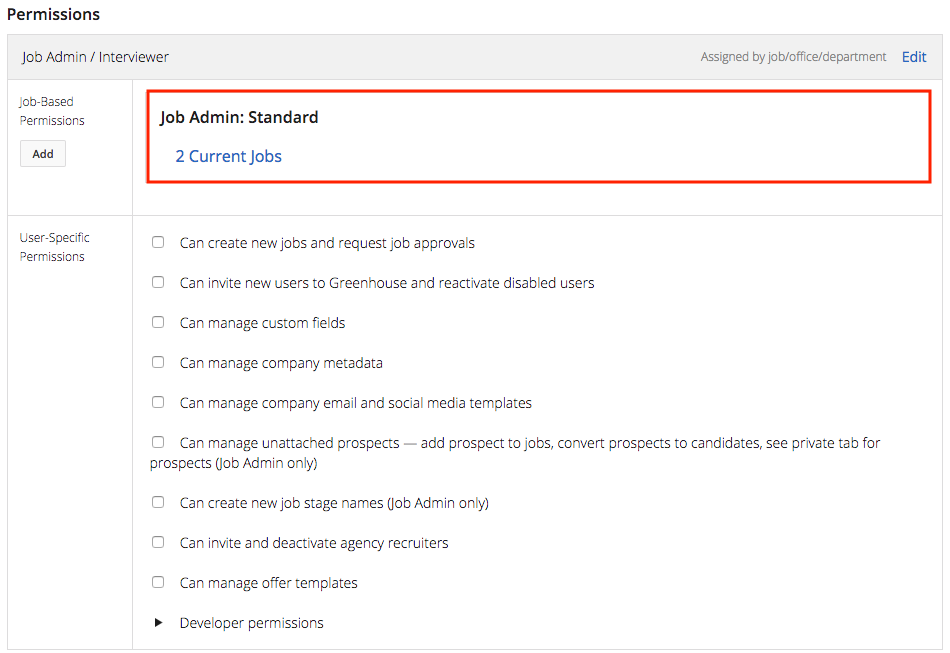Enable 'Can invite and deactivate agency recruiters'
950x653 pixels.
(158, 541)
